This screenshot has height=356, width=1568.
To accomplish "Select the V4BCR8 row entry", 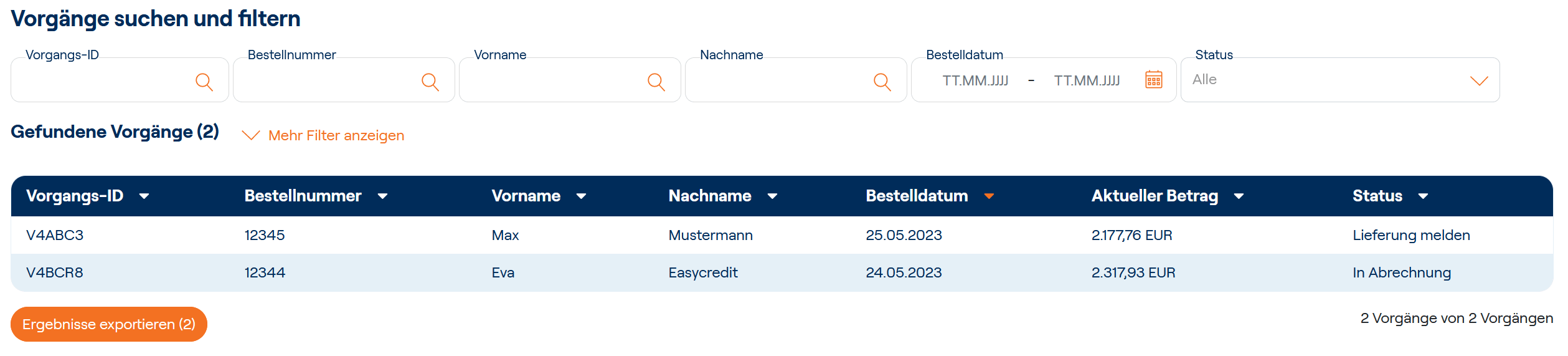I will click(55, 272).
